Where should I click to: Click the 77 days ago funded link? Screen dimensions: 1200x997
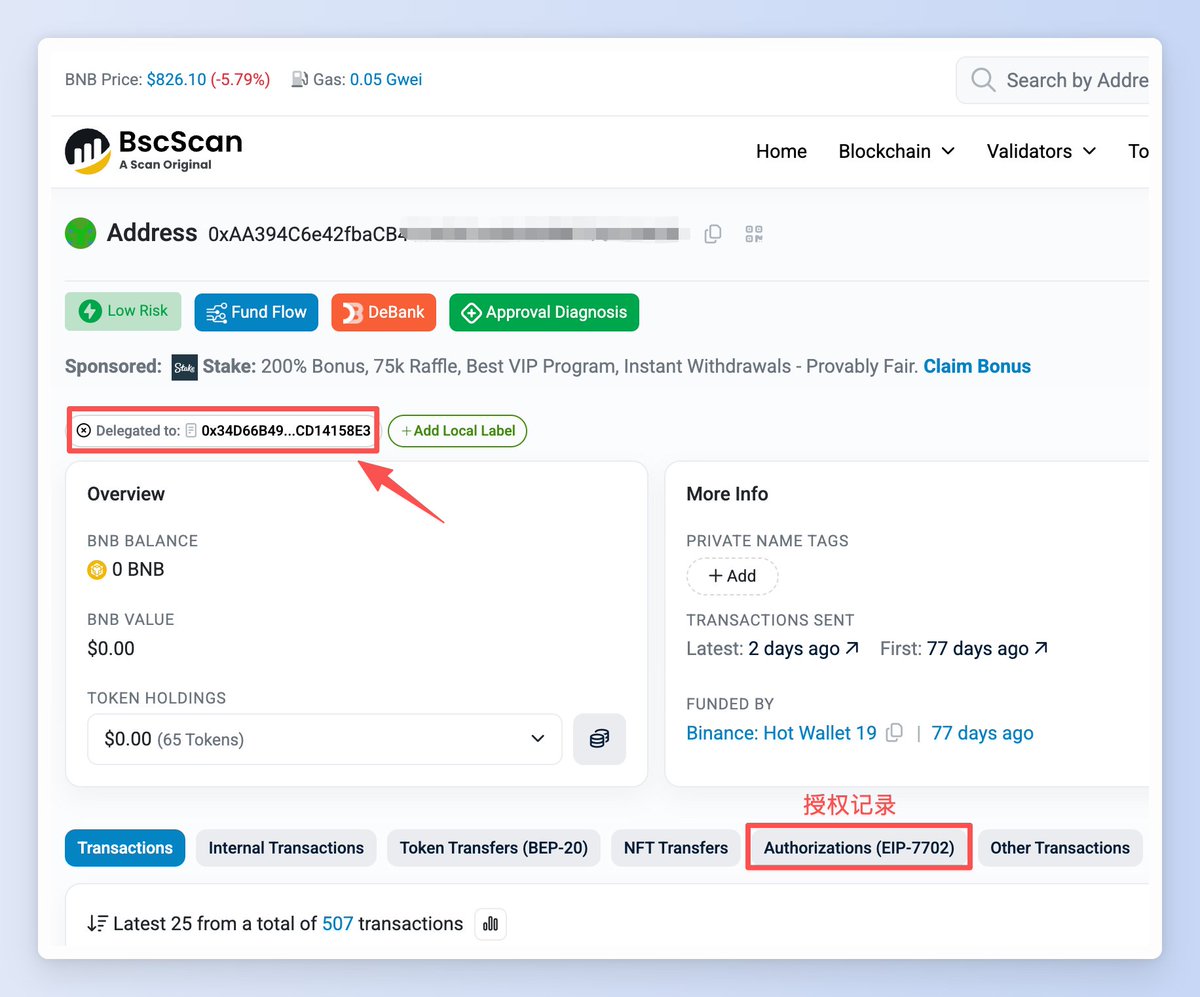(x=983, y=733)
